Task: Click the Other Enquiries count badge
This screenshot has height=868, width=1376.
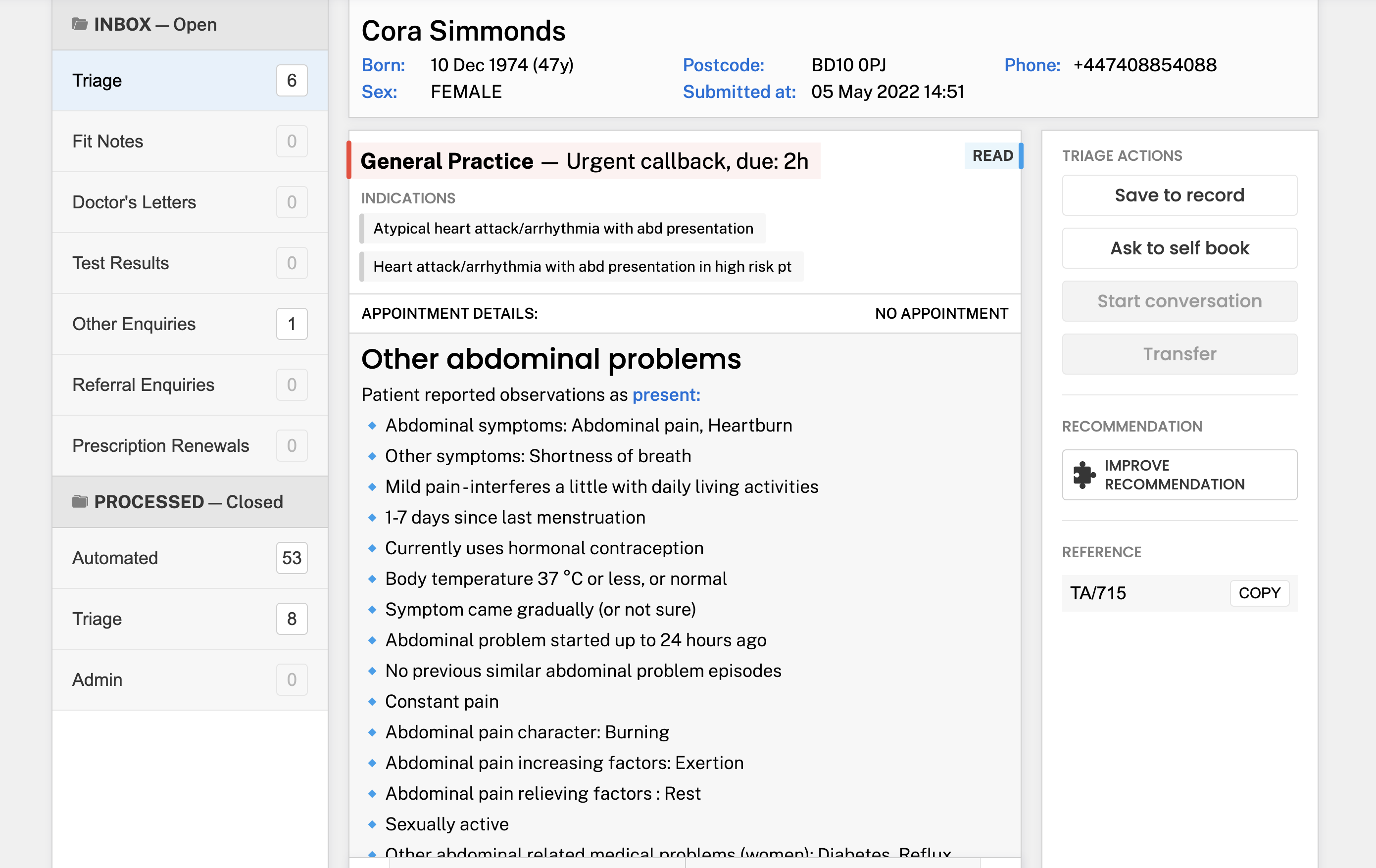Action: pyautogui.click(x=292, y=324)
